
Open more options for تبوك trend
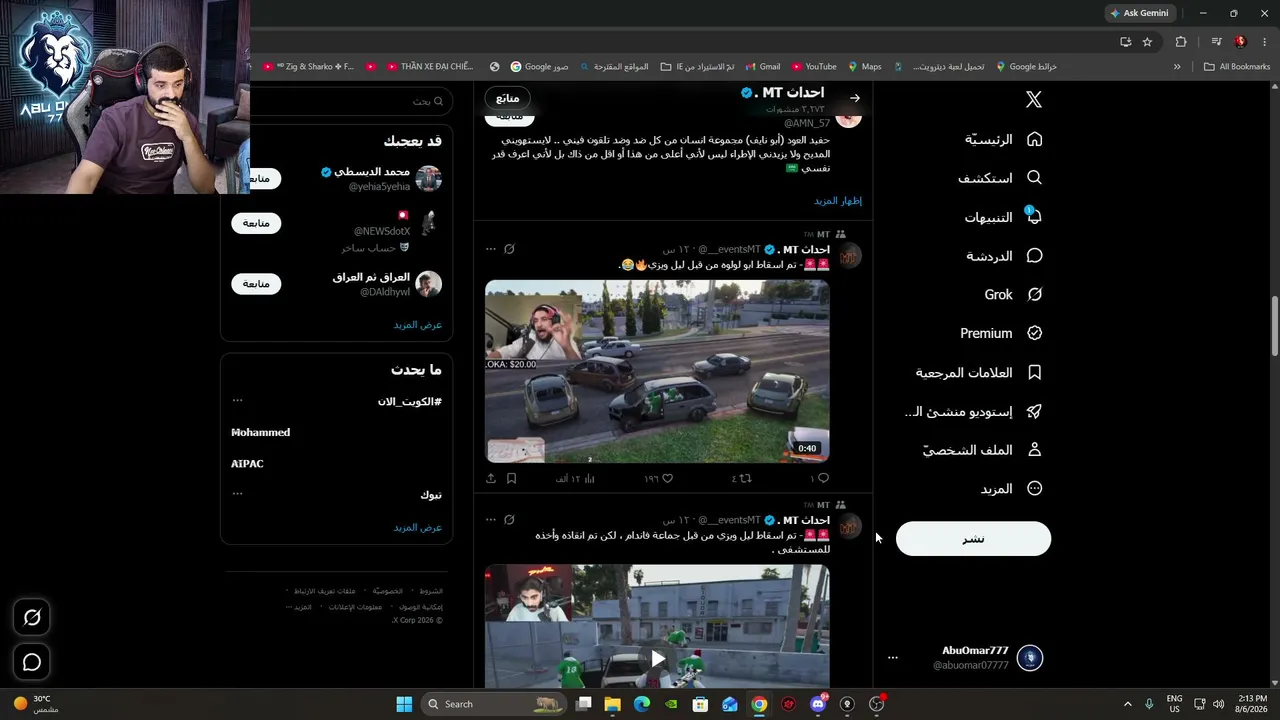click(x=237, y=494)
